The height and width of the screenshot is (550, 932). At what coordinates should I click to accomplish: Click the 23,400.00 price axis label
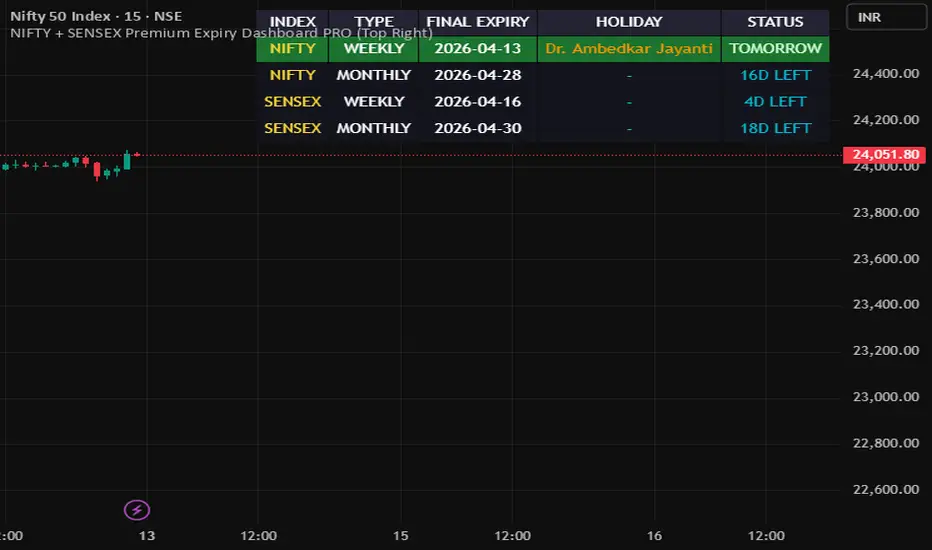[x=886, y=304]
